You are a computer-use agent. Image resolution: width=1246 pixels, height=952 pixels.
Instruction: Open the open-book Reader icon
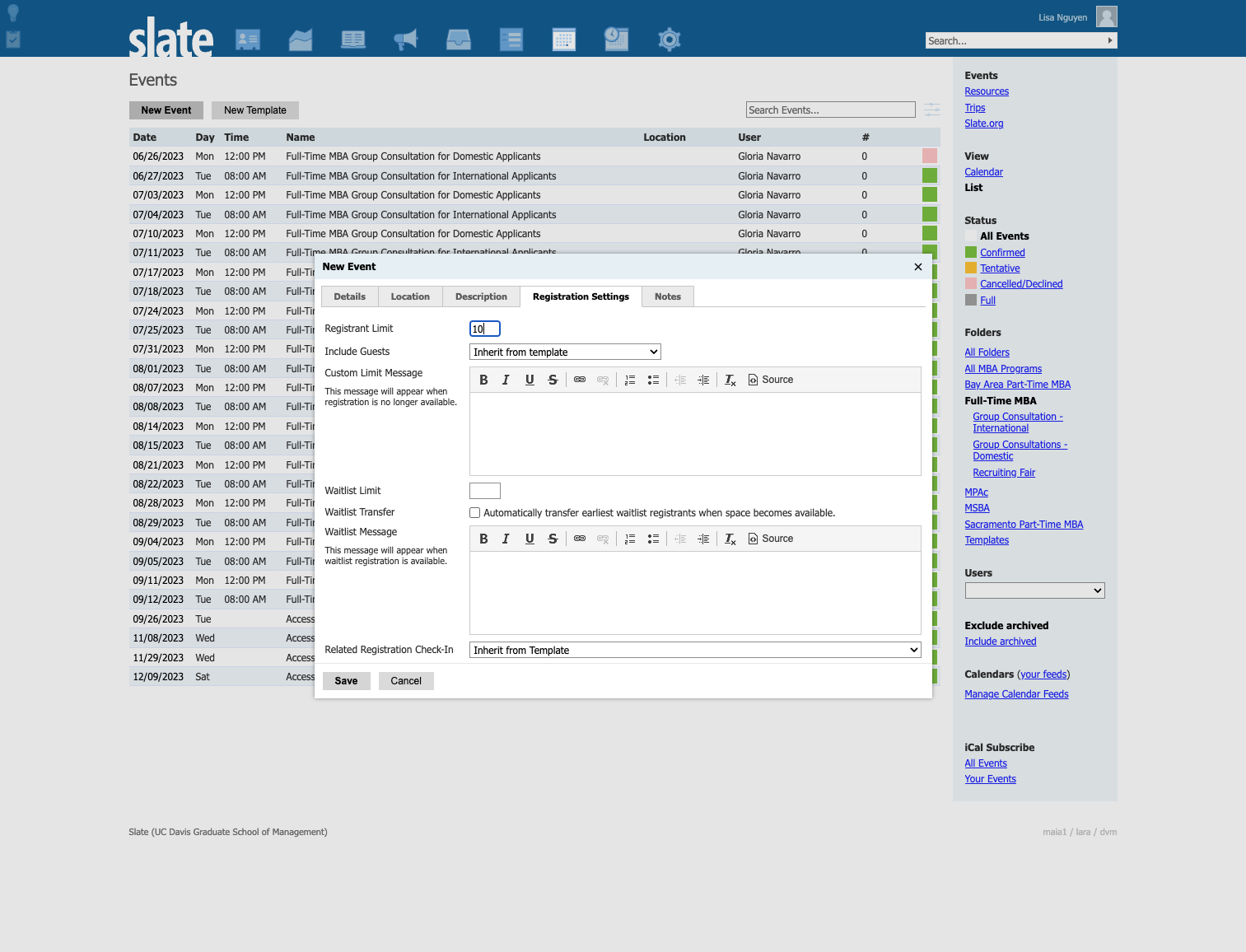(x=353, y=40)
